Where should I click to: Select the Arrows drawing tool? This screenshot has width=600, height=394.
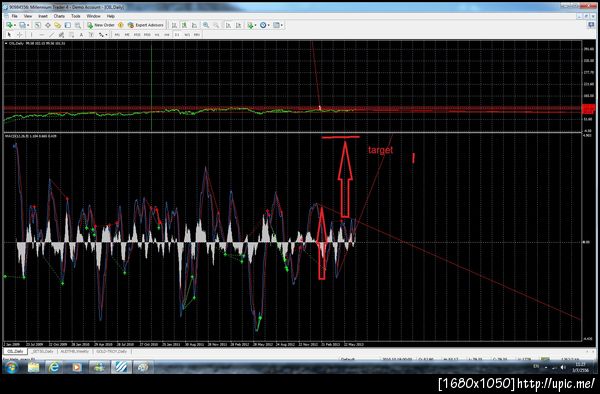coord(101,35)
